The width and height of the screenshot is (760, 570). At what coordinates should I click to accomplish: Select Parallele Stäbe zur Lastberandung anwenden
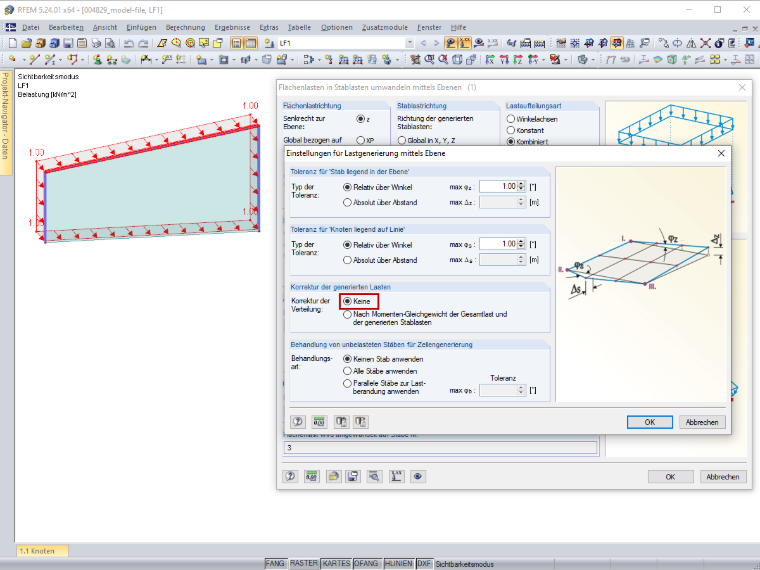tap(347, 383)
